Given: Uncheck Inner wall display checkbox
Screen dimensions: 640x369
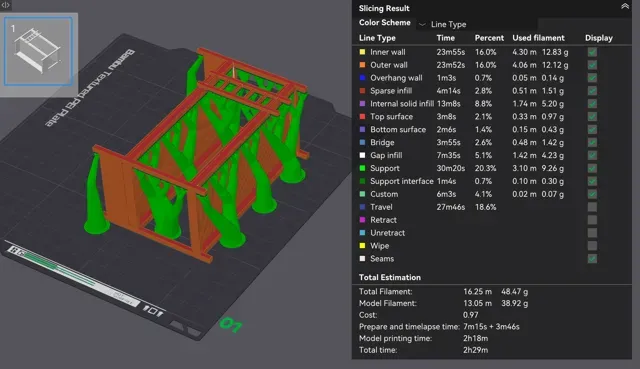Looking at the screenshot, I should click(x=592, y=52).
